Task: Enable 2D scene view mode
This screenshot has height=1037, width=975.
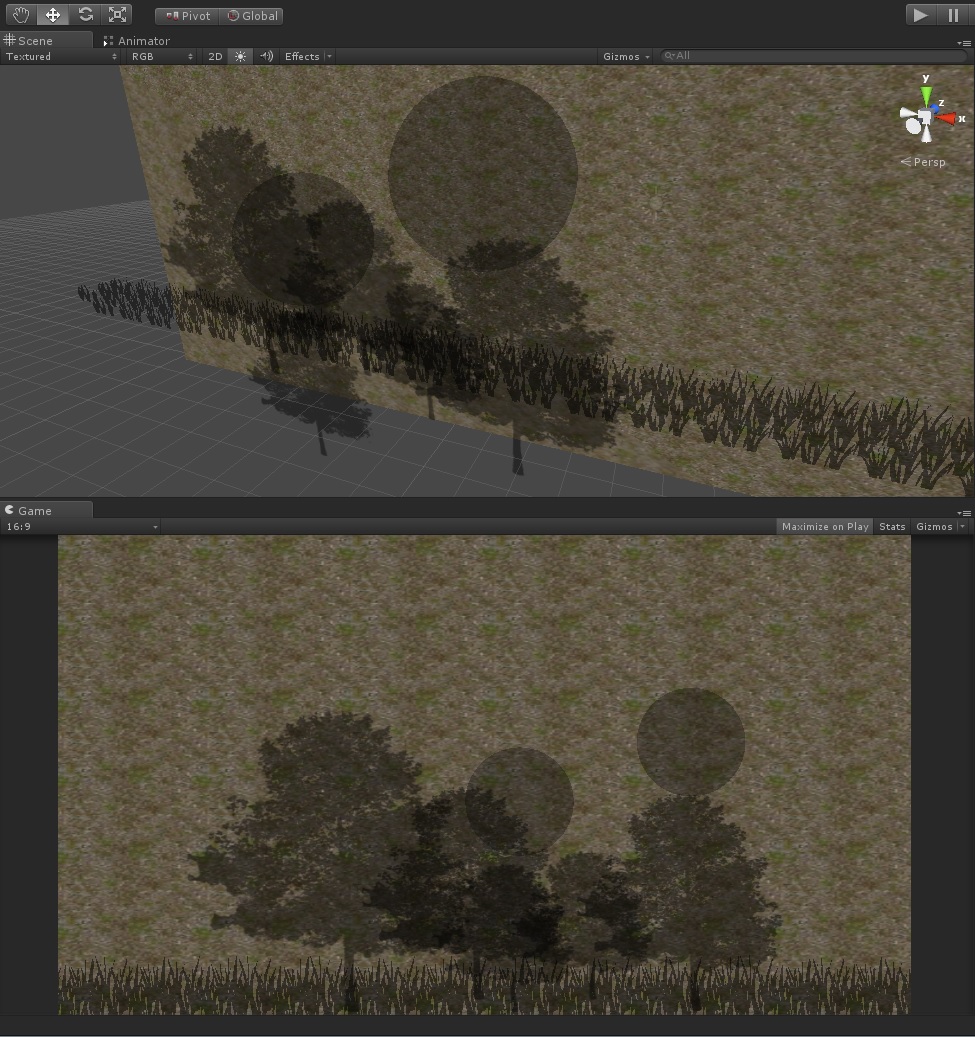Action: click(x=214, y=56)
